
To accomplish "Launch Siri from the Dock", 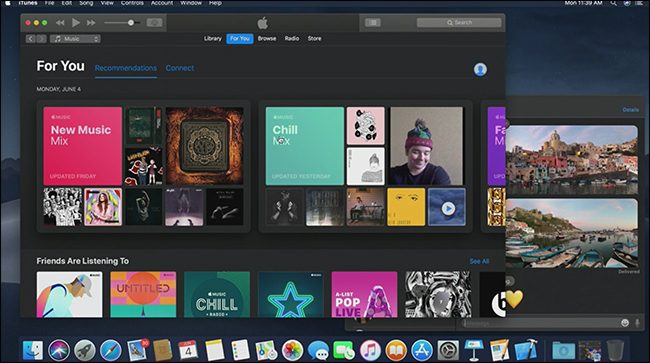I will click(x=59, y=350).
